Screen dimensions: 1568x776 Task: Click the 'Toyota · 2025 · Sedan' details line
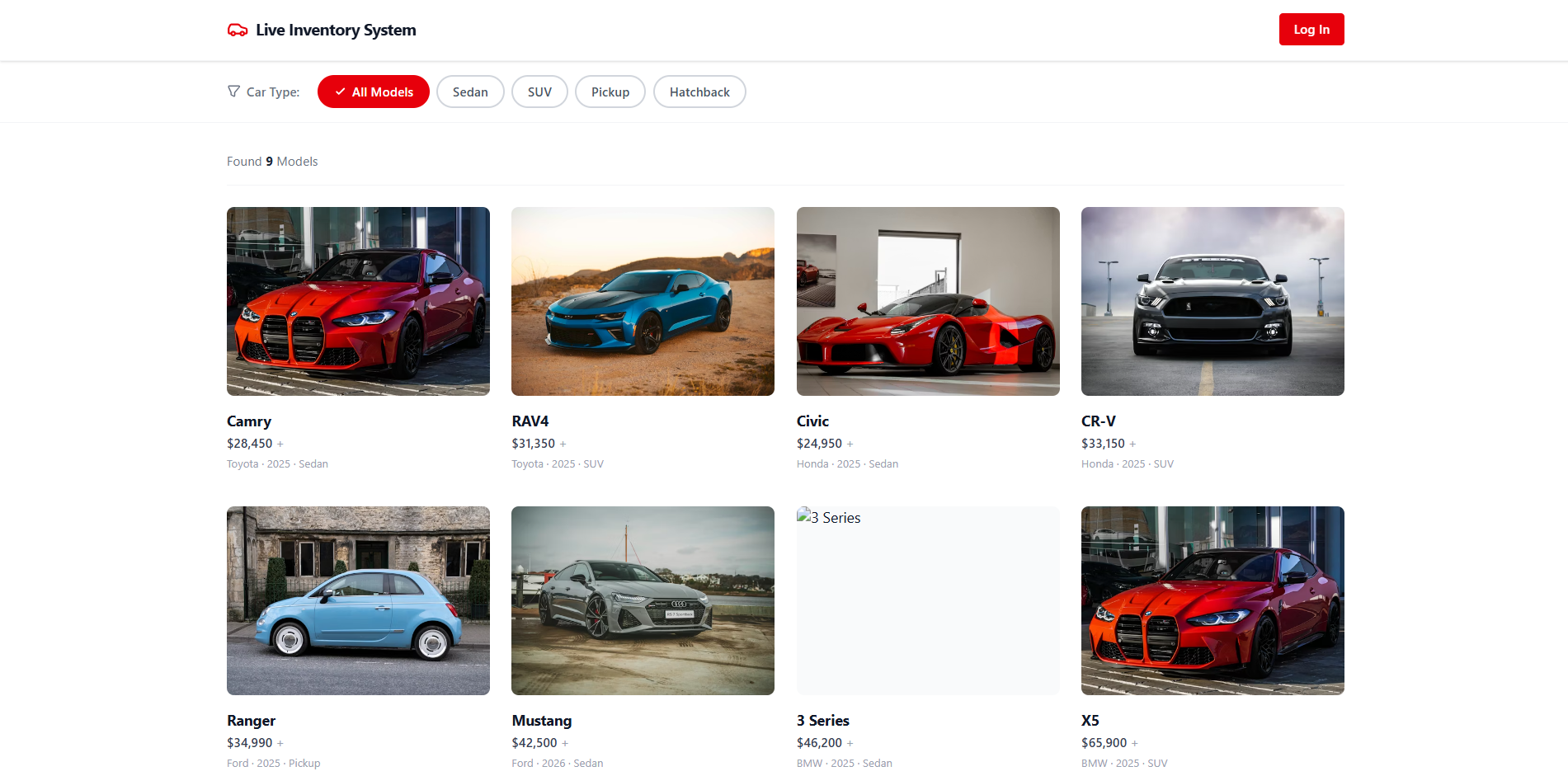click(278, 464)
